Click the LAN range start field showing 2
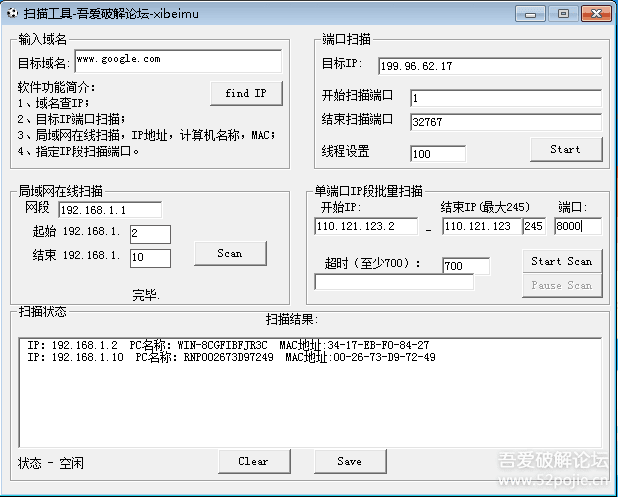The width and height of the screenshot is (618, 497). (150, 234)
